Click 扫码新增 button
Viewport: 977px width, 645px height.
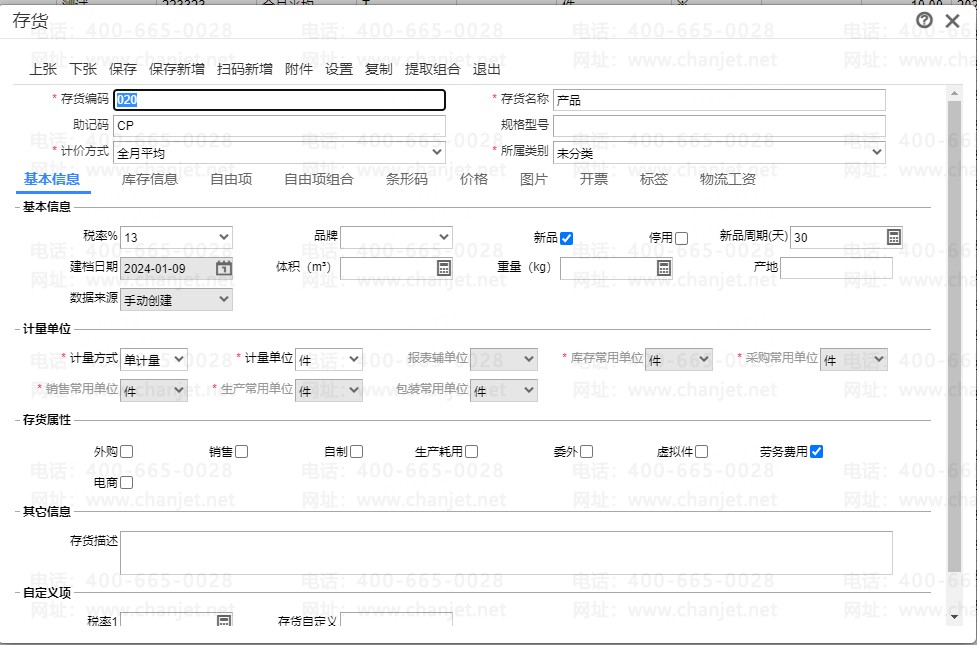click(245, 69)
